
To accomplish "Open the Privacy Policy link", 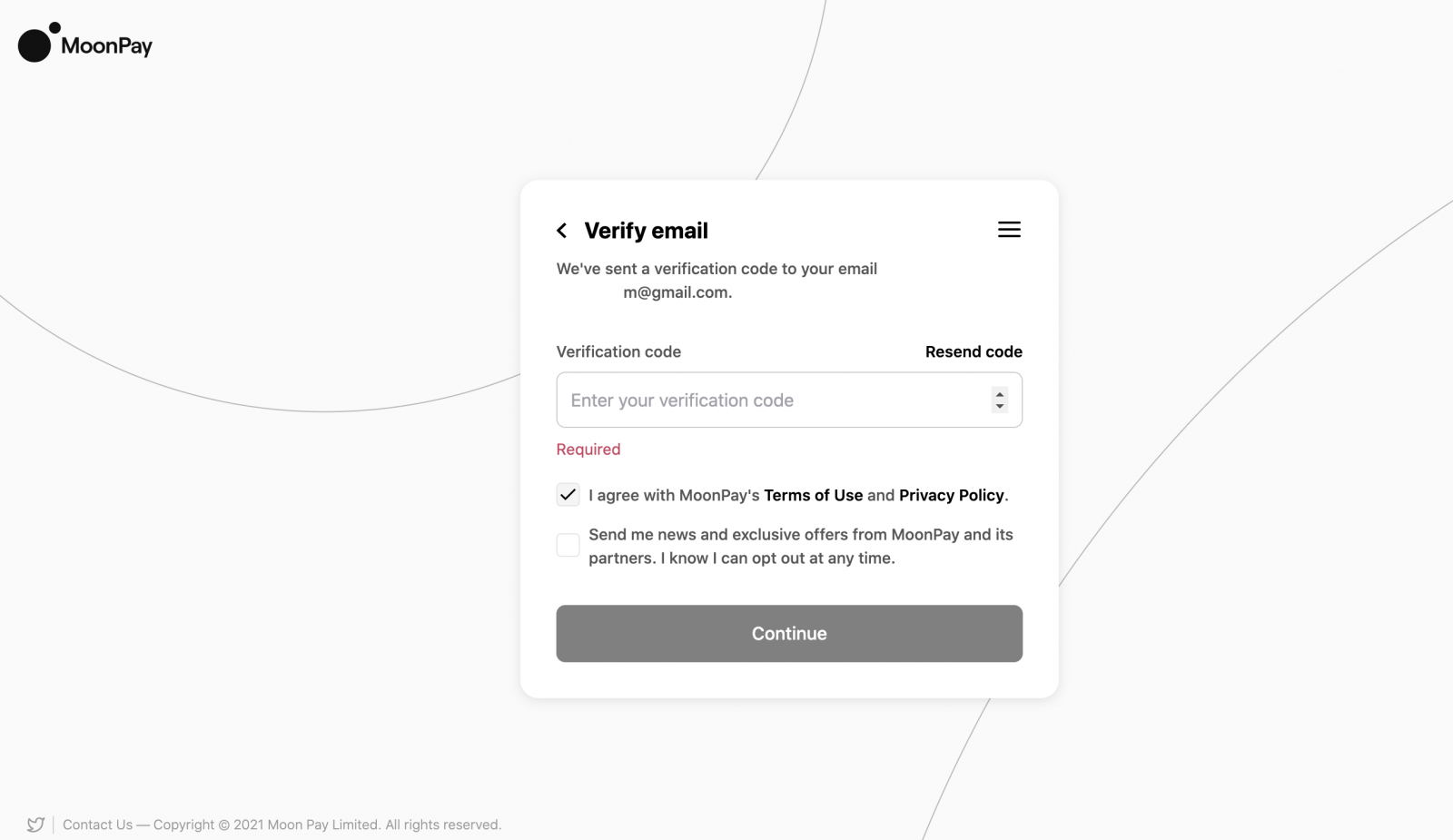I will pyautogui.click(x=951, y=495).
